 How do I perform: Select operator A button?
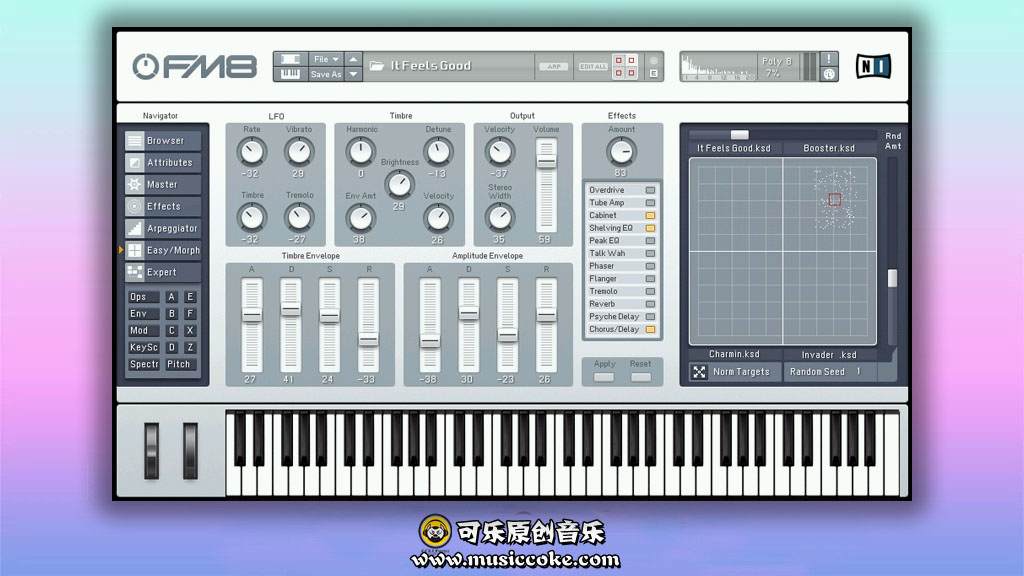click(x=172, y=296)
